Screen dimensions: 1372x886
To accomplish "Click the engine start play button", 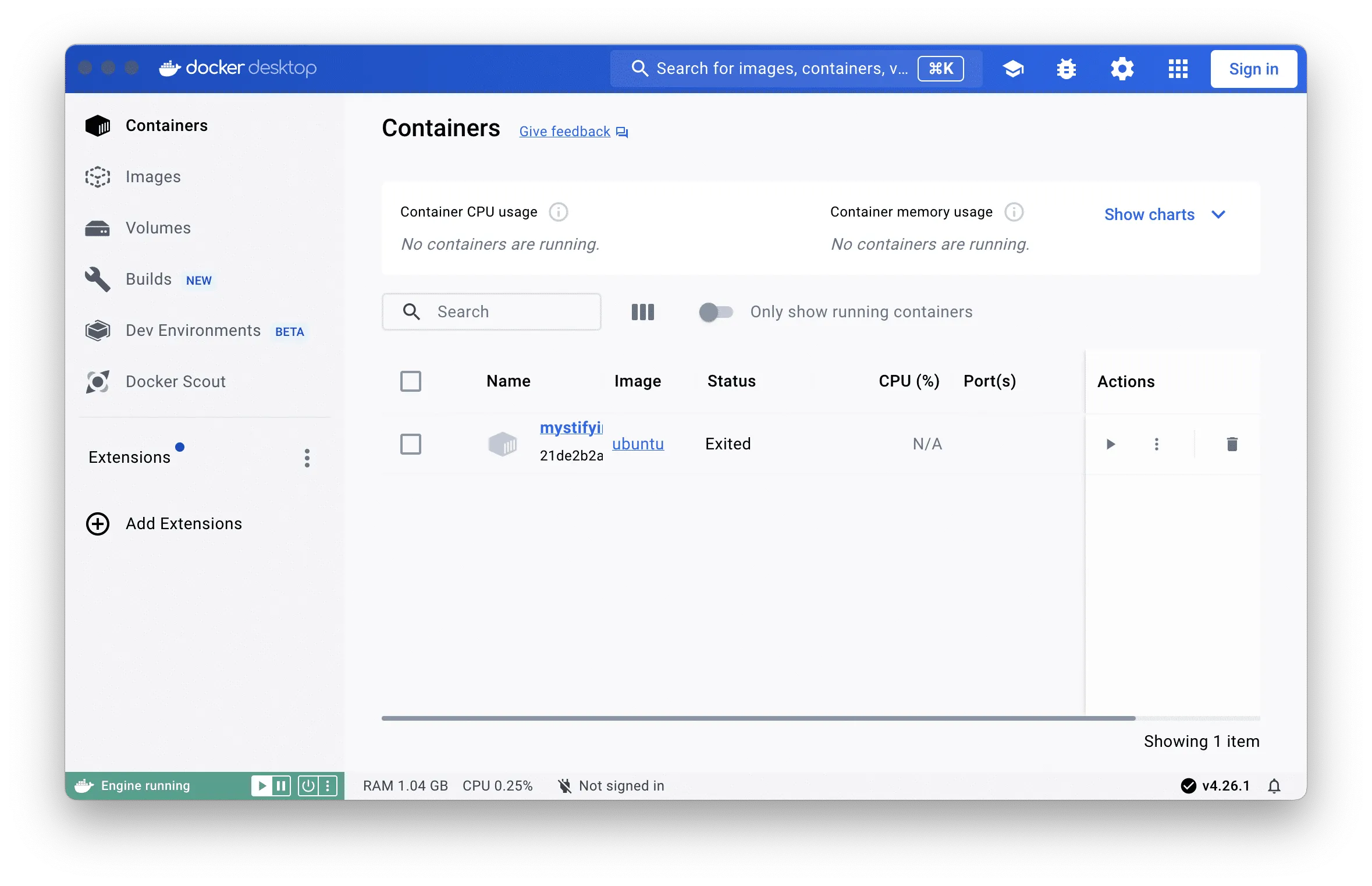I will (262, 786).
